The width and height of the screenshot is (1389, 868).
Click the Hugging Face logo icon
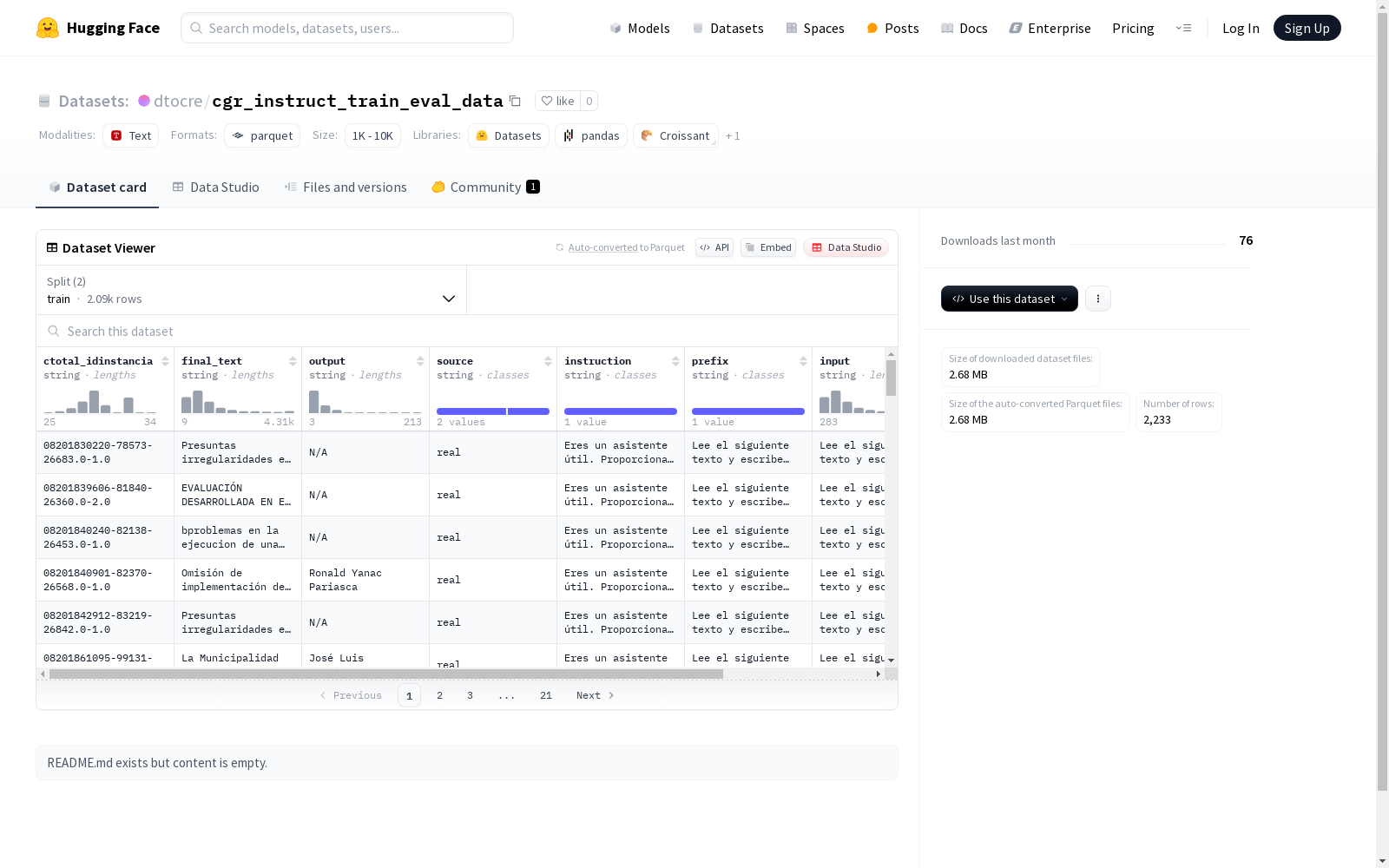(48, 28)
